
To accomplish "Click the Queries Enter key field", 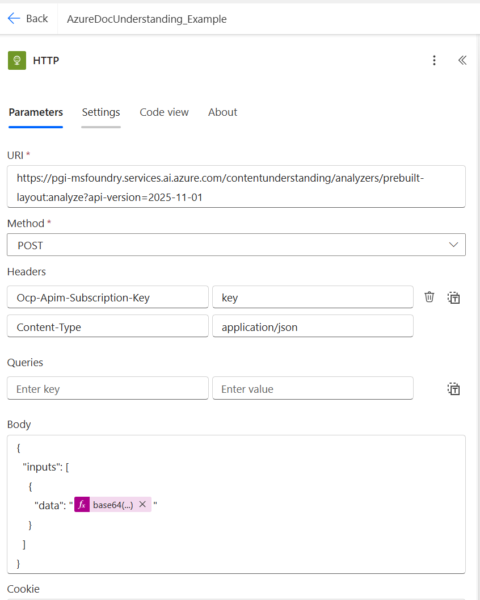I will 108,388.
